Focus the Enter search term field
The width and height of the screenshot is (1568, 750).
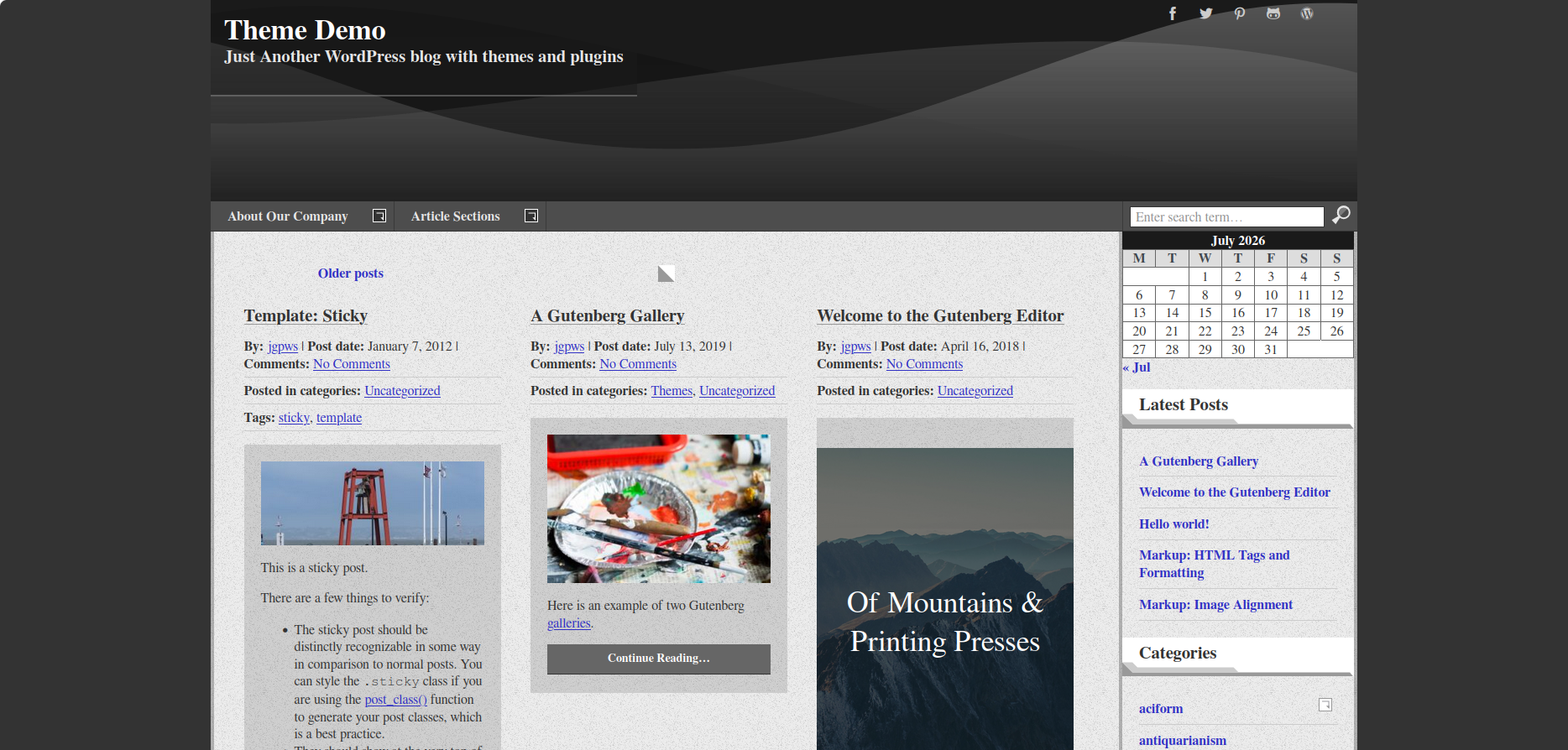1227,216
